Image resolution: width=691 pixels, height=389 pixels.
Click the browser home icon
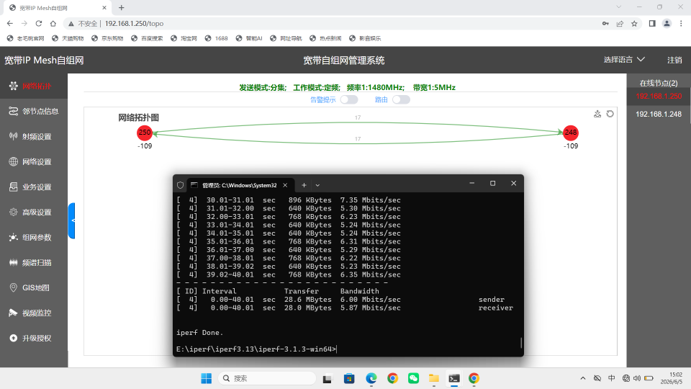pos(53,23)
